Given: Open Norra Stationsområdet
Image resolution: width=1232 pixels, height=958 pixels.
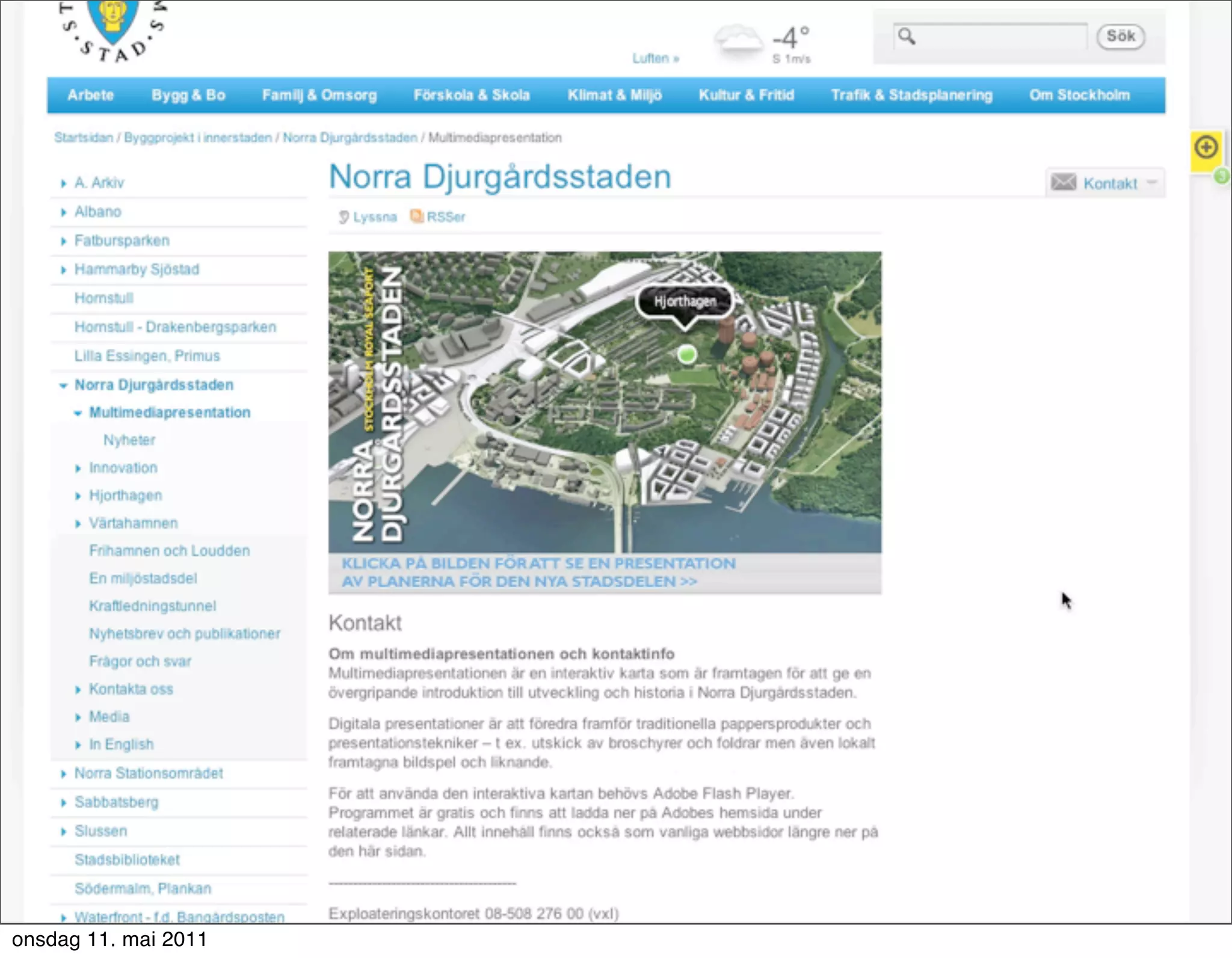Looking at the screenshot, I should (149, 773).
